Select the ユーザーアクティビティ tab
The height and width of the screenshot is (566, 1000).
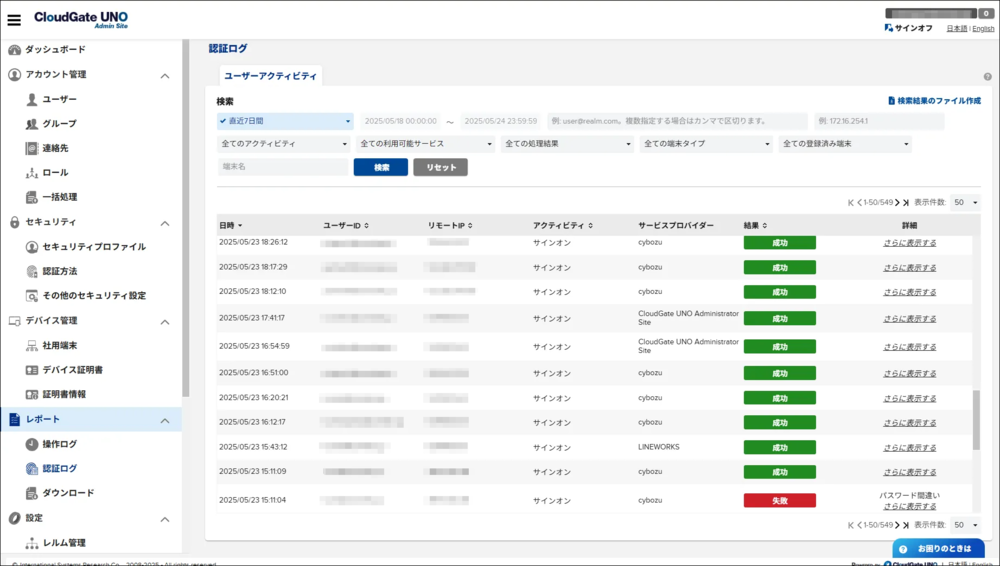tap(270, 76)
